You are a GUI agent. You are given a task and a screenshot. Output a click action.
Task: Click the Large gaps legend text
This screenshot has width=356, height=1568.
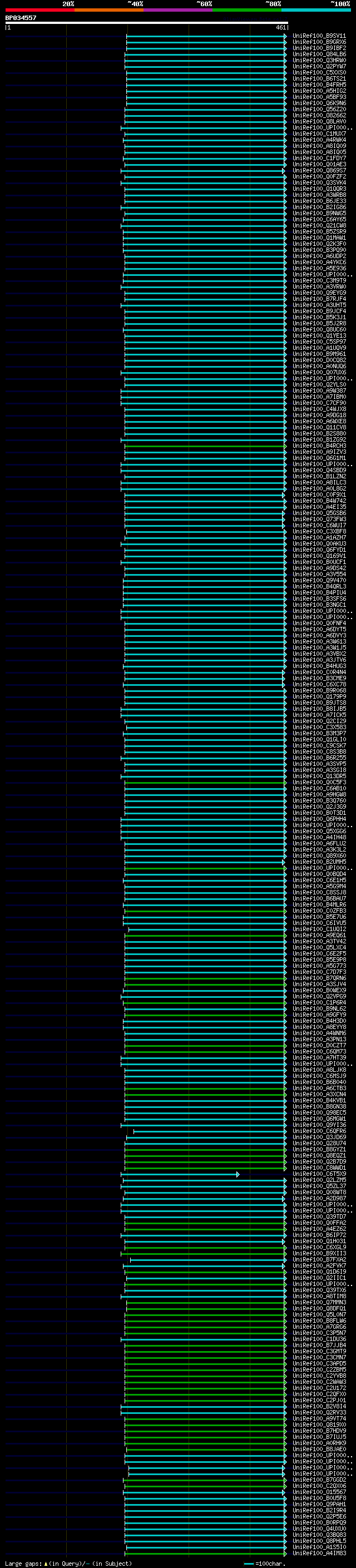(x=23, y=1563)
